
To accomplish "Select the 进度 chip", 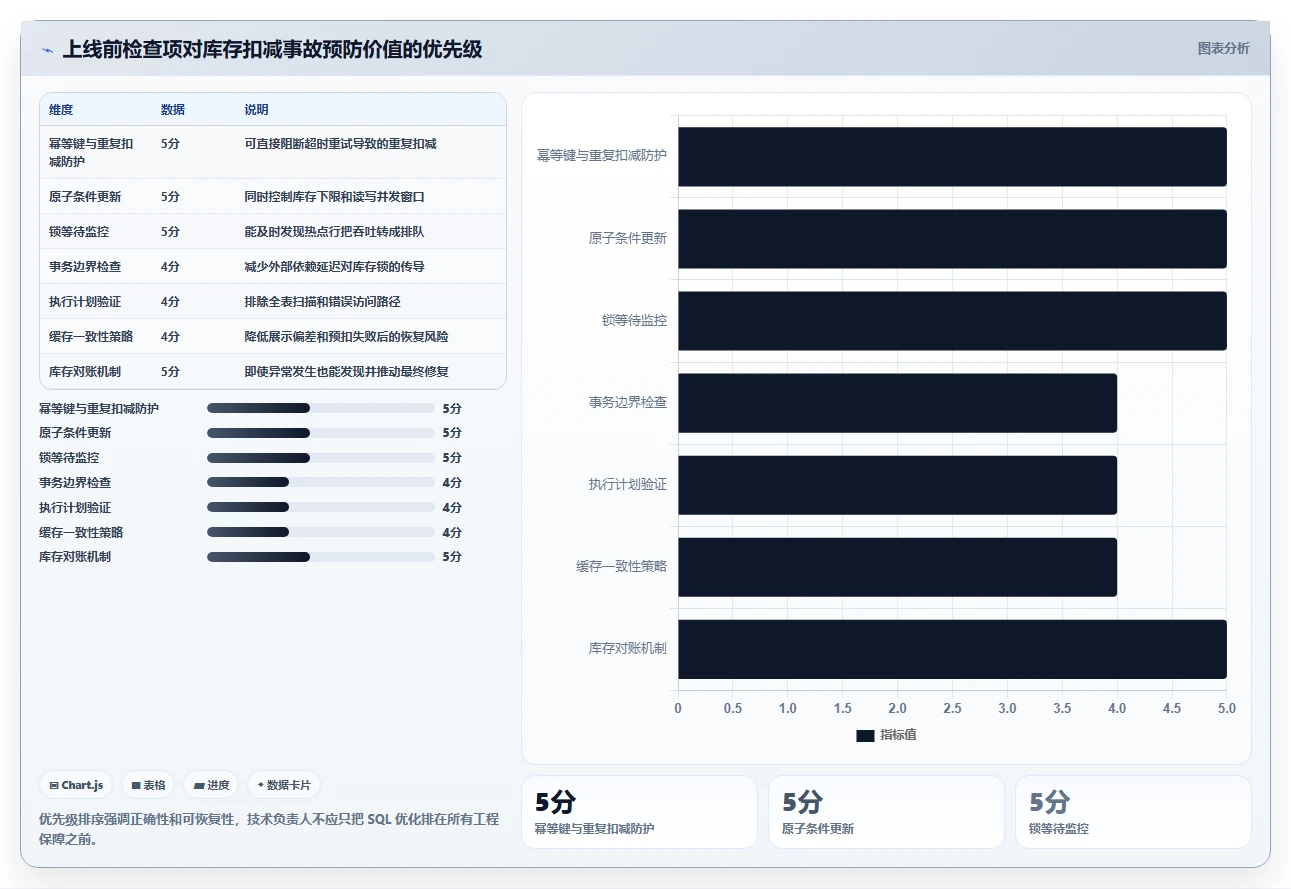I will [x=211, y=785].
